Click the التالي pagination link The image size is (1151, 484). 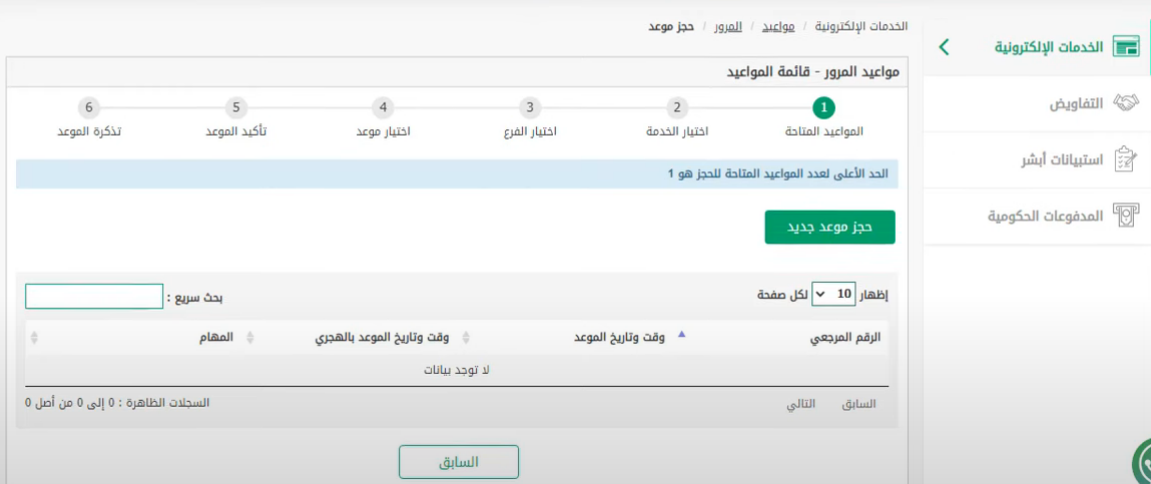pos(802,405)
